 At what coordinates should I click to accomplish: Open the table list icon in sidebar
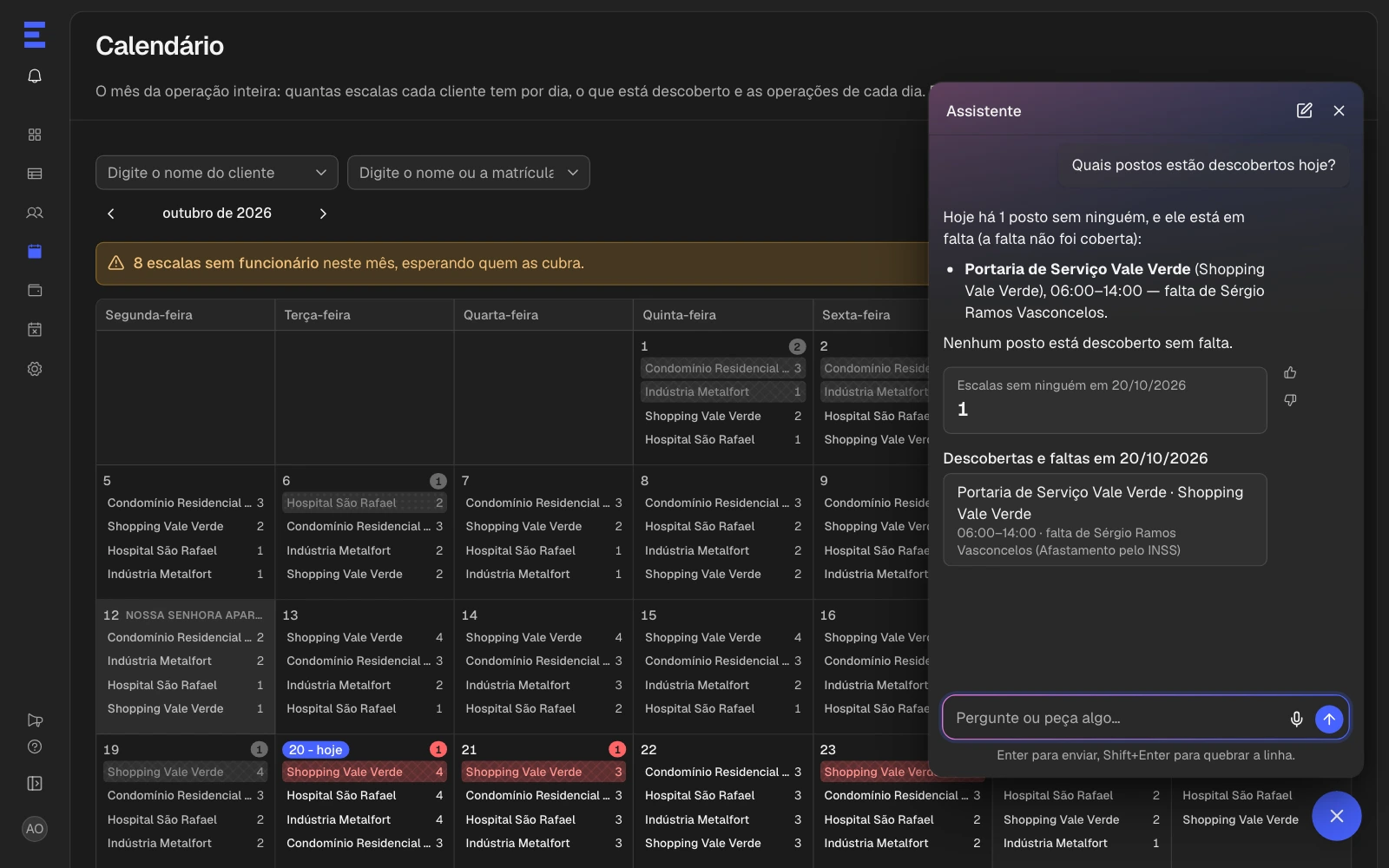[x=35, y=174]
